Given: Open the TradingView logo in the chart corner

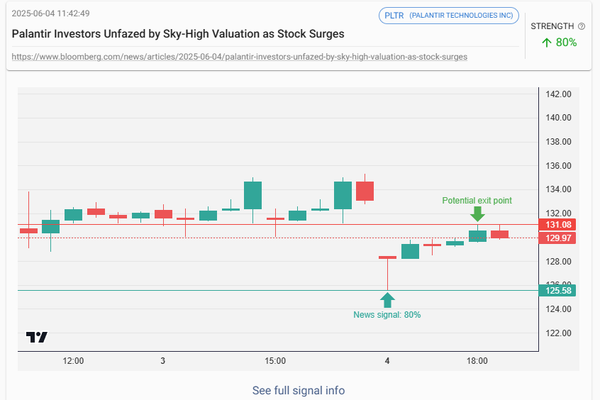Looking at the screenshot, I should coord(37,337).
